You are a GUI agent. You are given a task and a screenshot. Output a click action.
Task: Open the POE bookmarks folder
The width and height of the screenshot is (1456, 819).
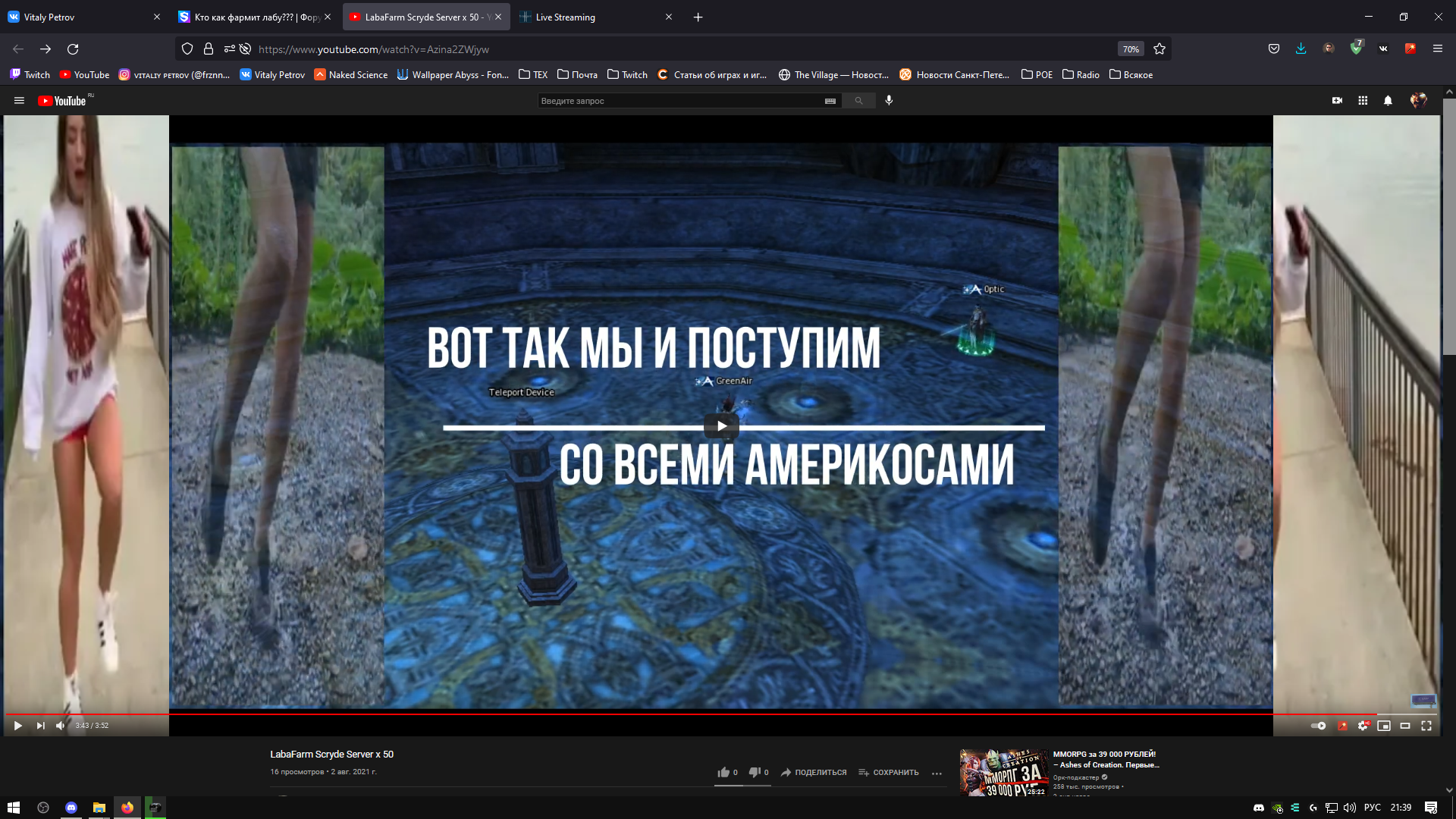pyautogui.click(x=1037, y=74)
